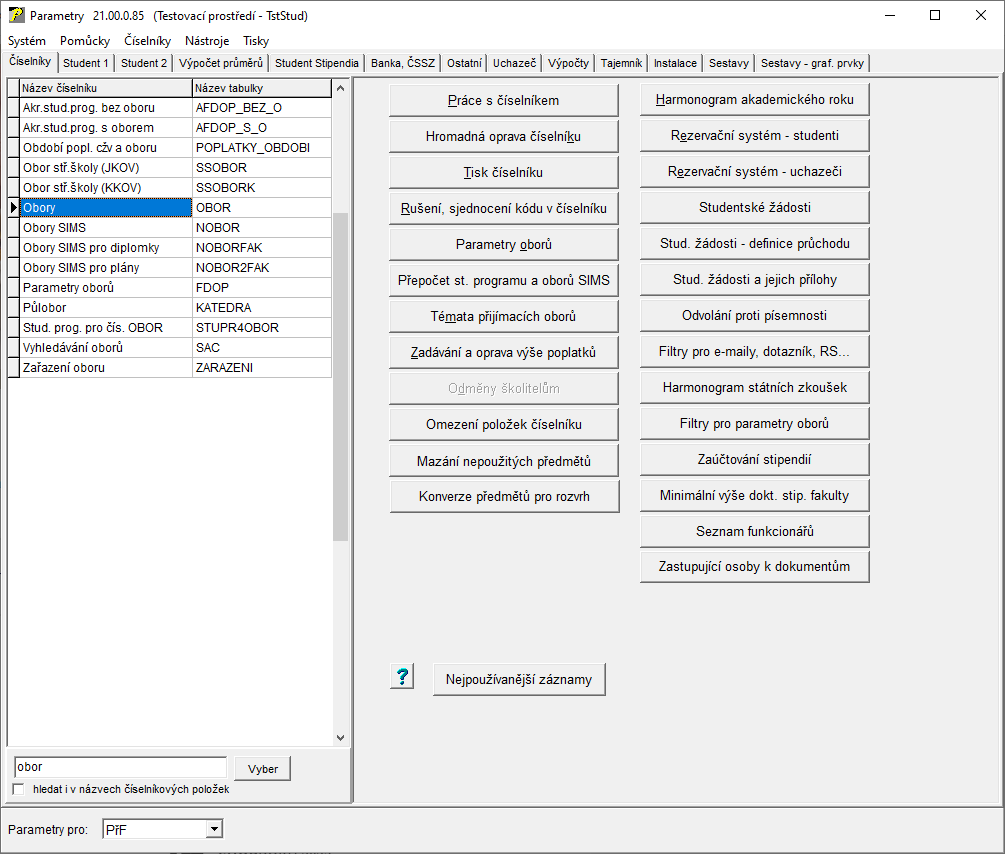The image size is (1005, 854).
Task: Open the Nástroje menu
Action: click(207, 41)
